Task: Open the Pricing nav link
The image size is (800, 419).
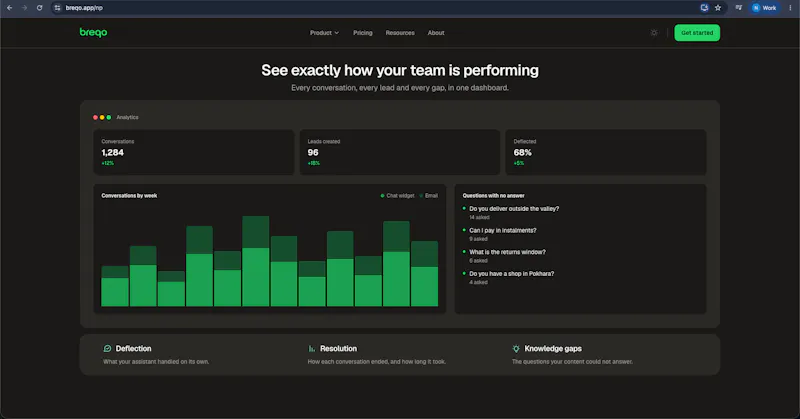Action: click(x=363, y=33)
